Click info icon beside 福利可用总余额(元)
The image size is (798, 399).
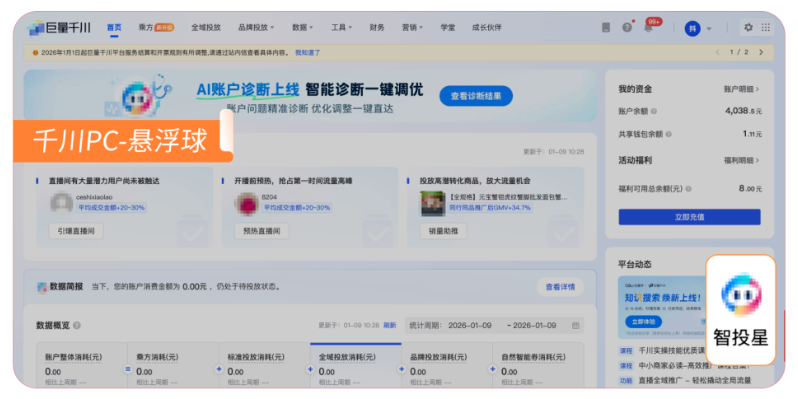tap(689, 189)
